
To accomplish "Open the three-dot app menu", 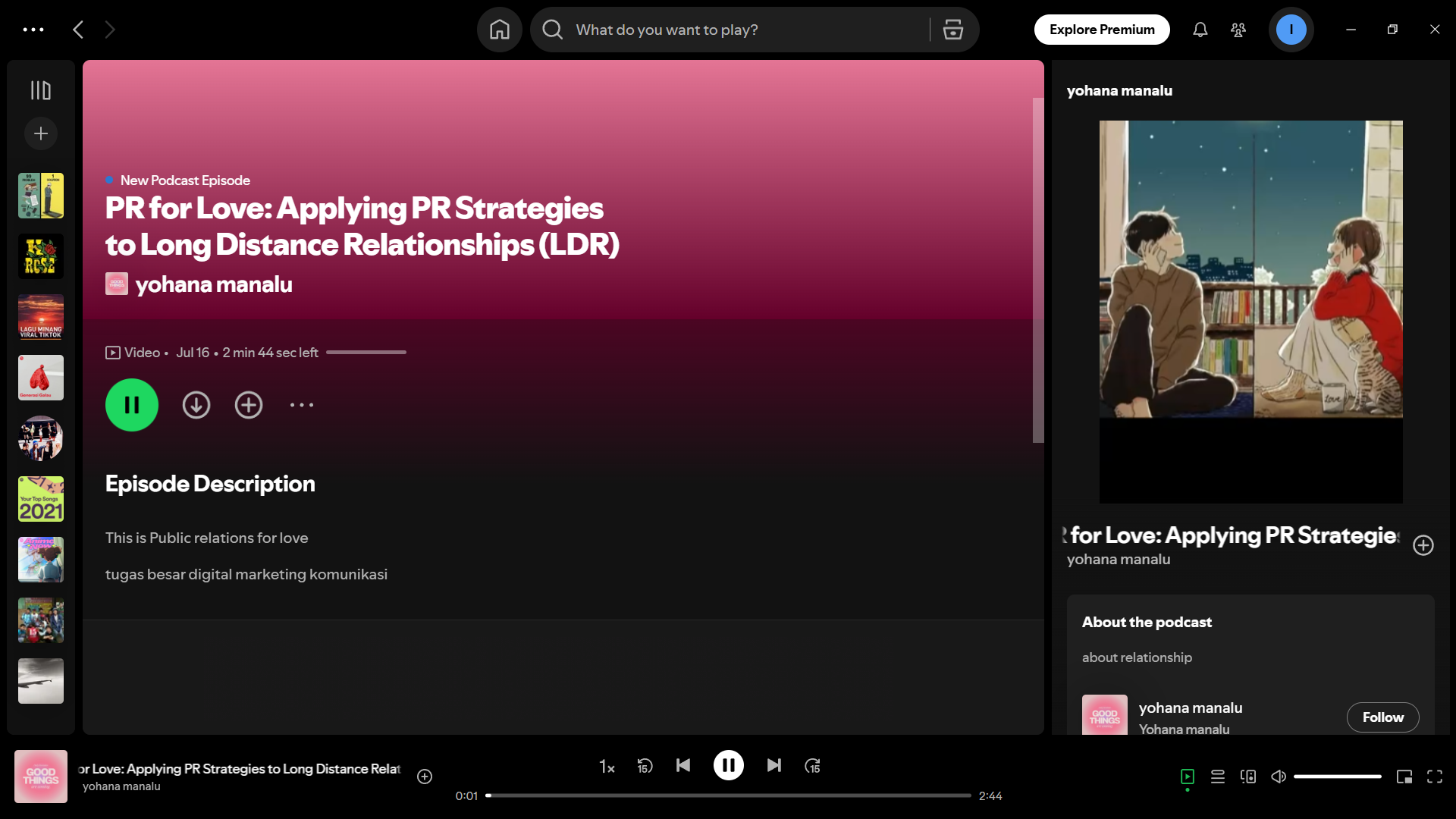I will tap(33, 30).
